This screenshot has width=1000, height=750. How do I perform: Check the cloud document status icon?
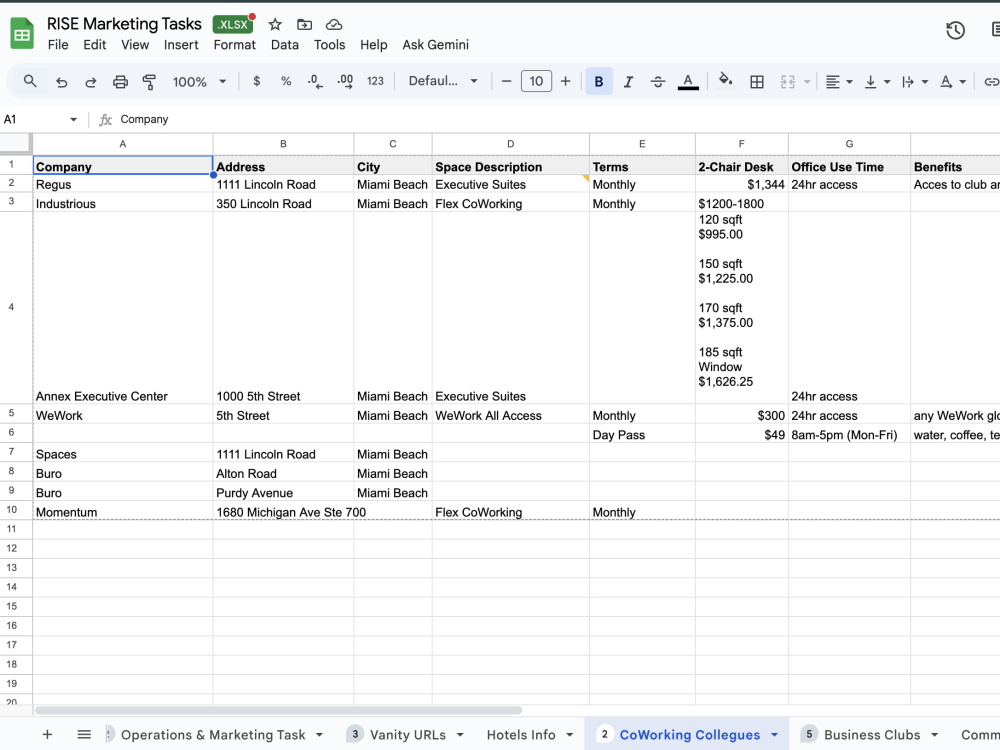pyautogui.click(x=334, y=25)
